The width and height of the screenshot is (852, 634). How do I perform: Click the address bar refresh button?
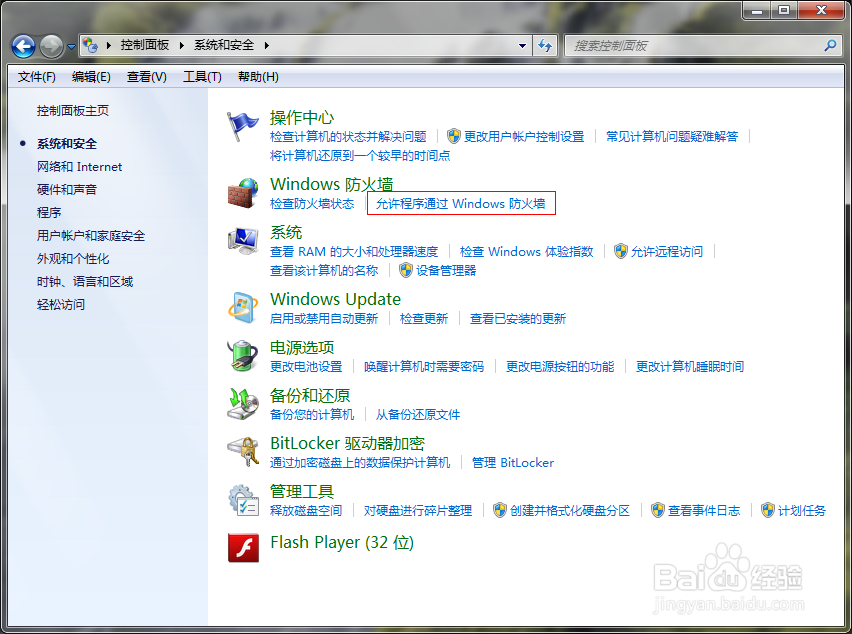[545, 46]
